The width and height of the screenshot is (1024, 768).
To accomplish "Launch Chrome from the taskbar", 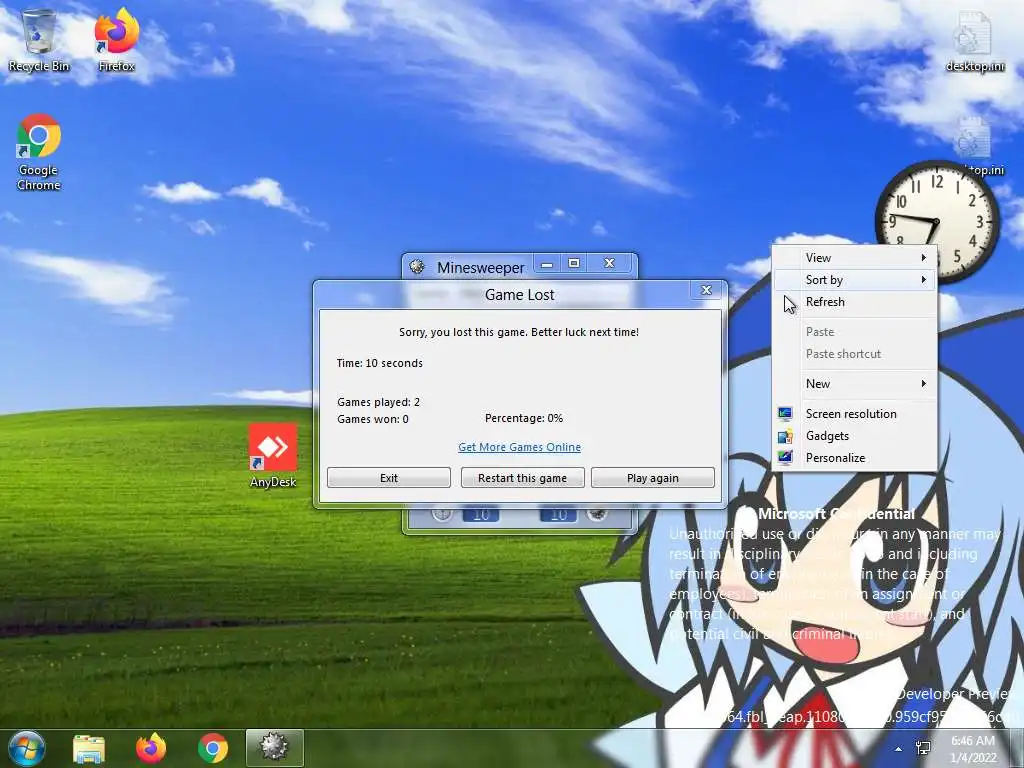I will (213, 748).
